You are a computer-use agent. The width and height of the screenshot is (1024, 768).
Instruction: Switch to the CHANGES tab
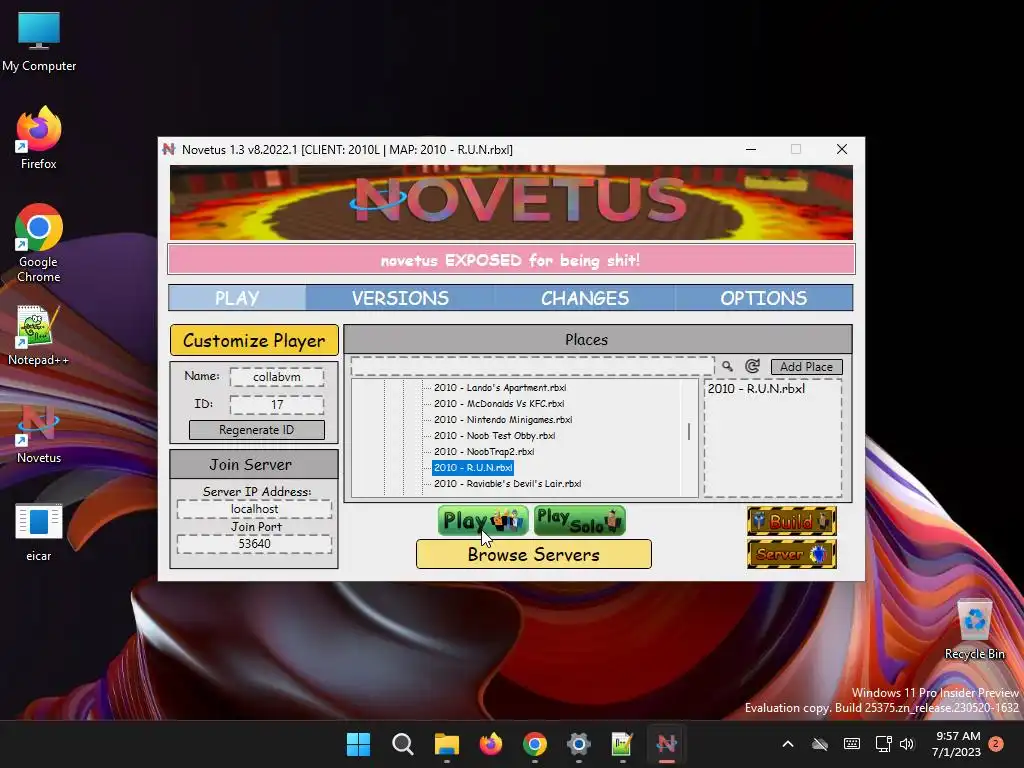pyautogui.click(x=585, y=298)
